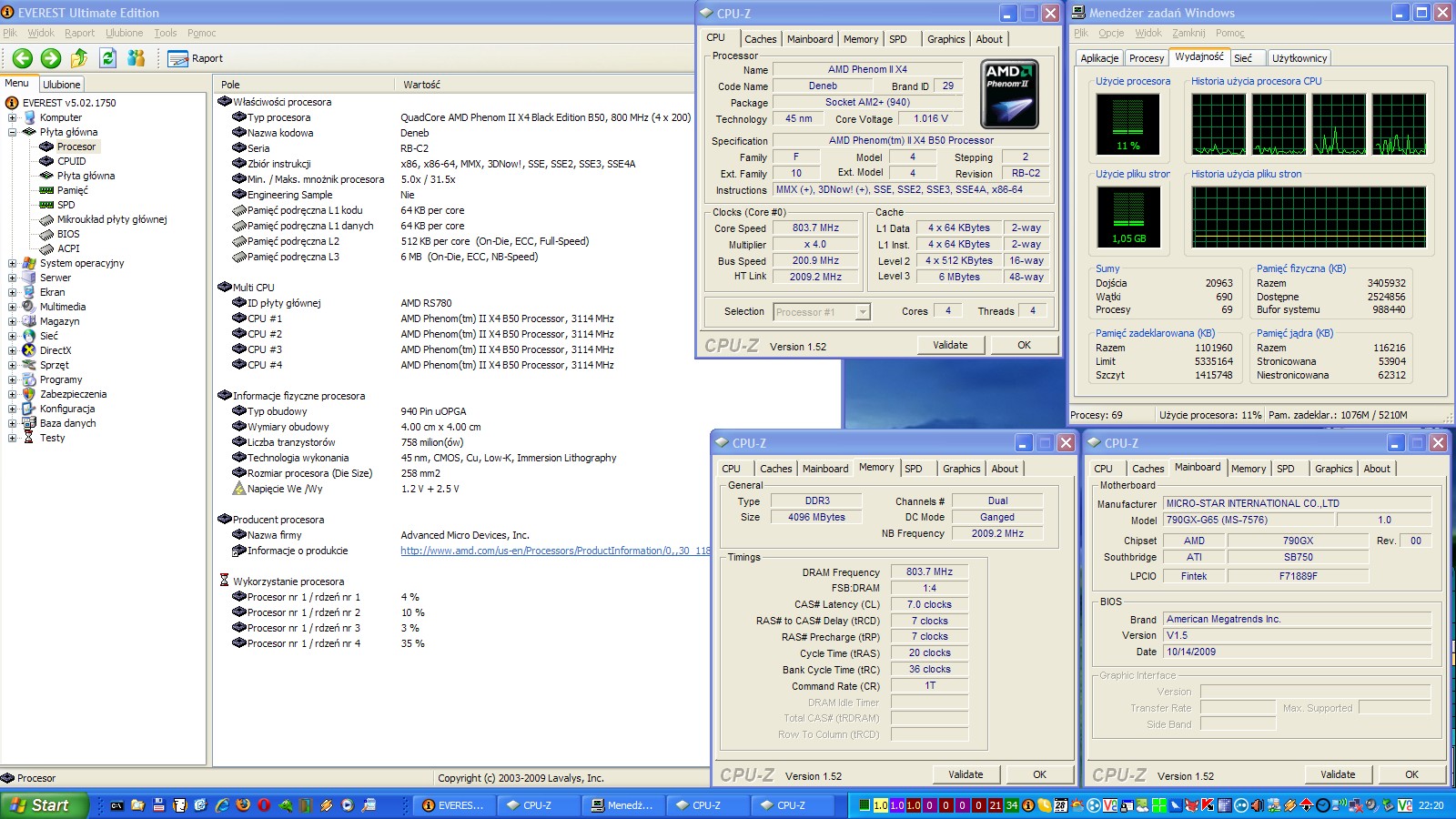Expand the Komputer tree node
The height and width of the screenshot is (819, 1456).
(12, 117)
